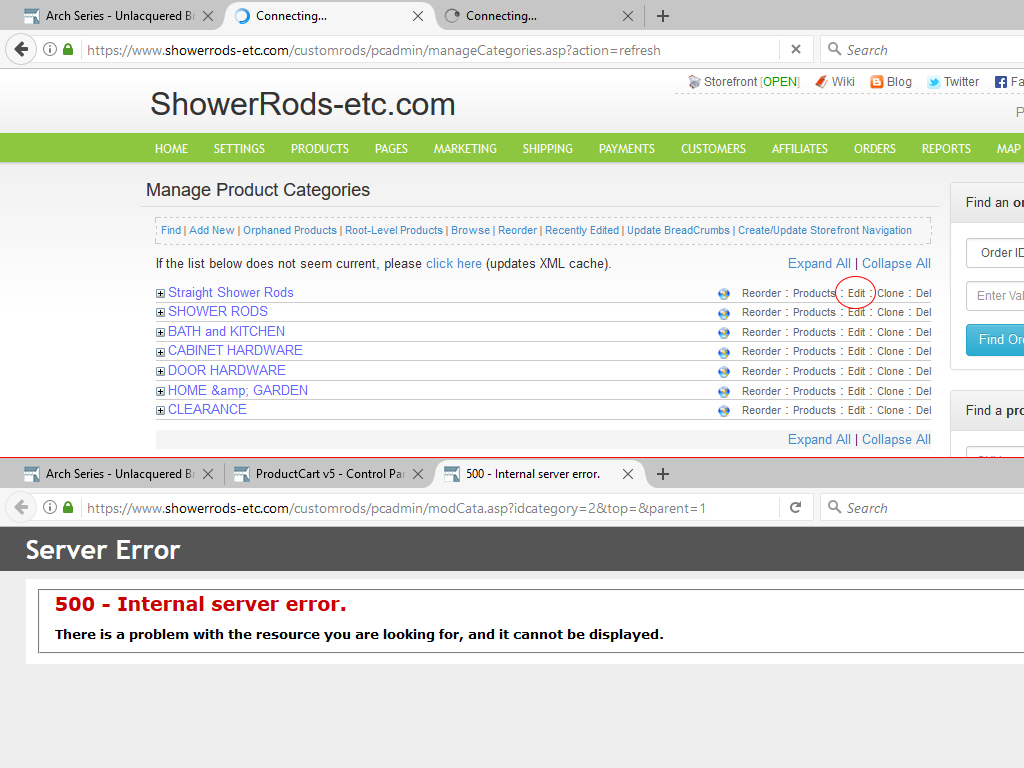Focus the Order ID input field
Viewport: 1024px width, 768px height.
click(x=995, y=253)
